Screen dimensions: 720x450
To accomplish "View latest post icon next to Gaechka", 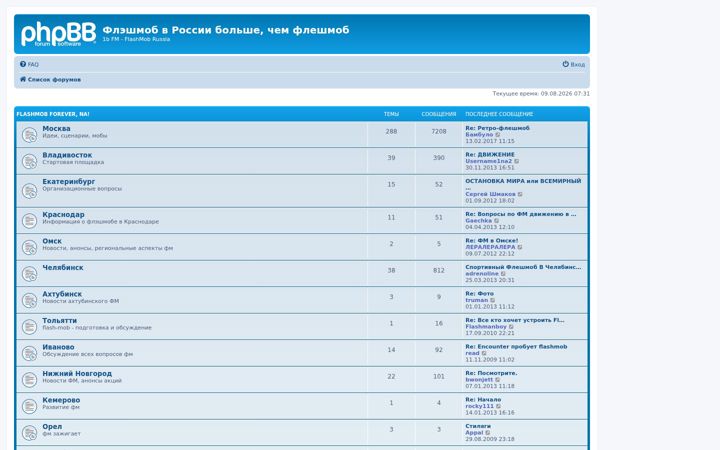I will click(x=497, y=221).
